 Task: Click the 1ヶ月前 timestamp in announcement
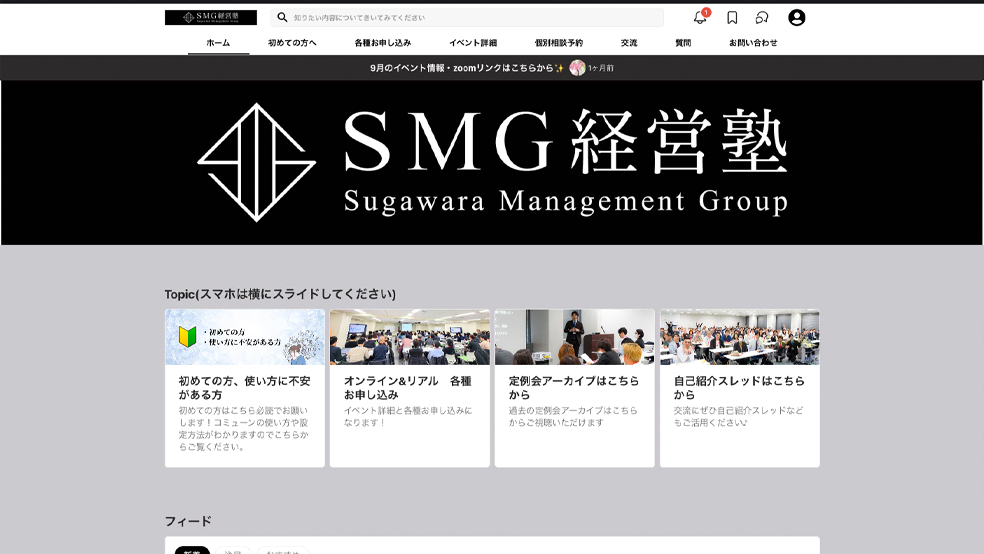(601, 68)
